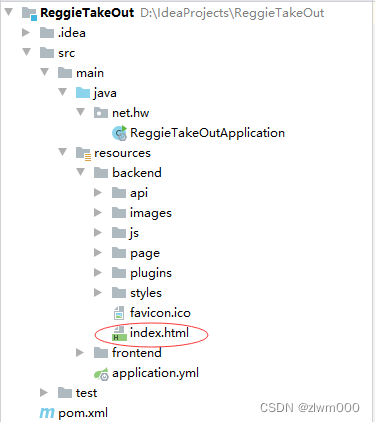The height and width of the screenshot is (422, 375).
Task: Select the favicon.ico file name
Action: (160, 313)
